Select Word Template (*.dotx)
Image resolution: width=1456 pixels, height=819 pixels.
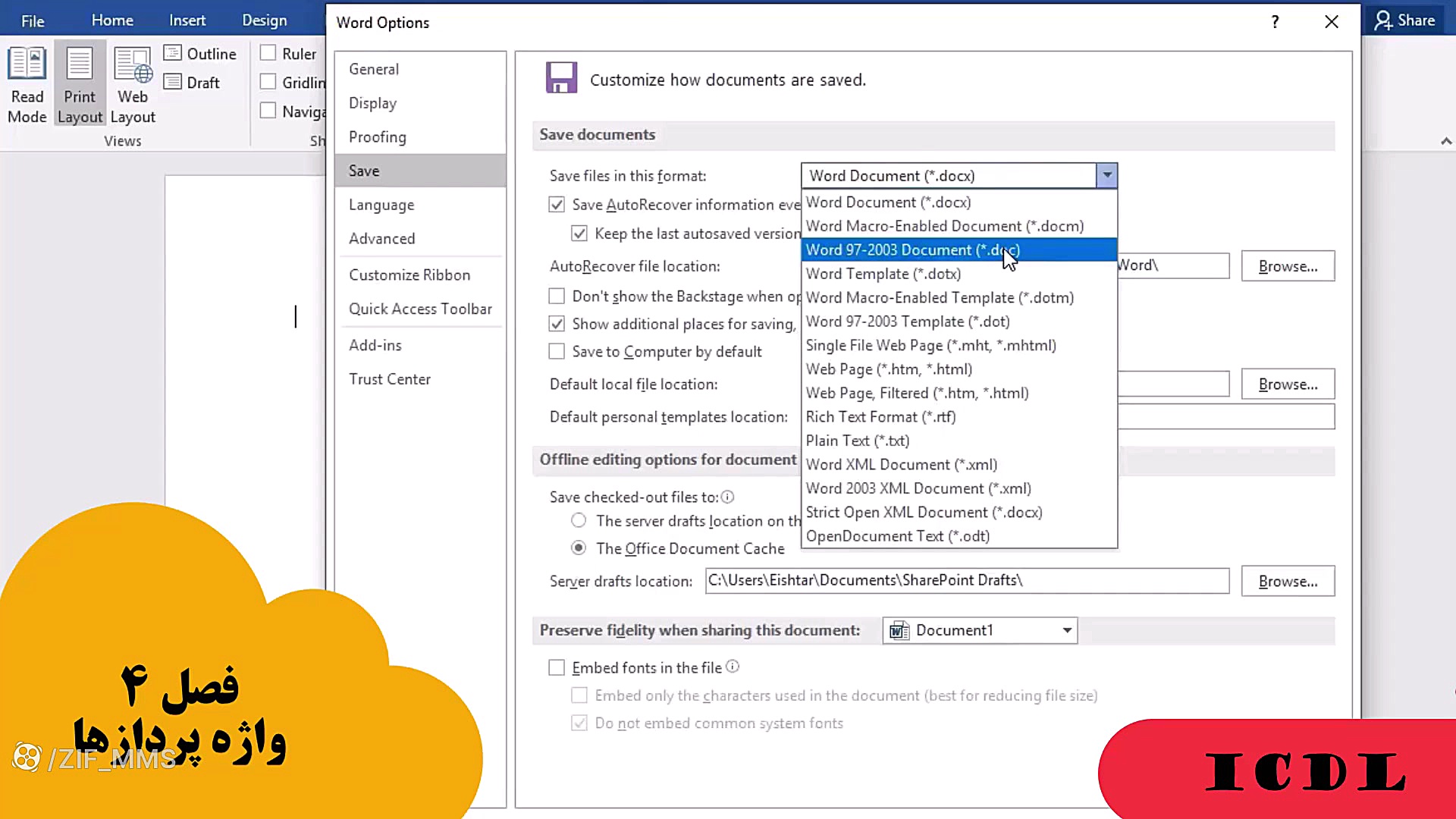pyautogui.click(x=959, y=274)
